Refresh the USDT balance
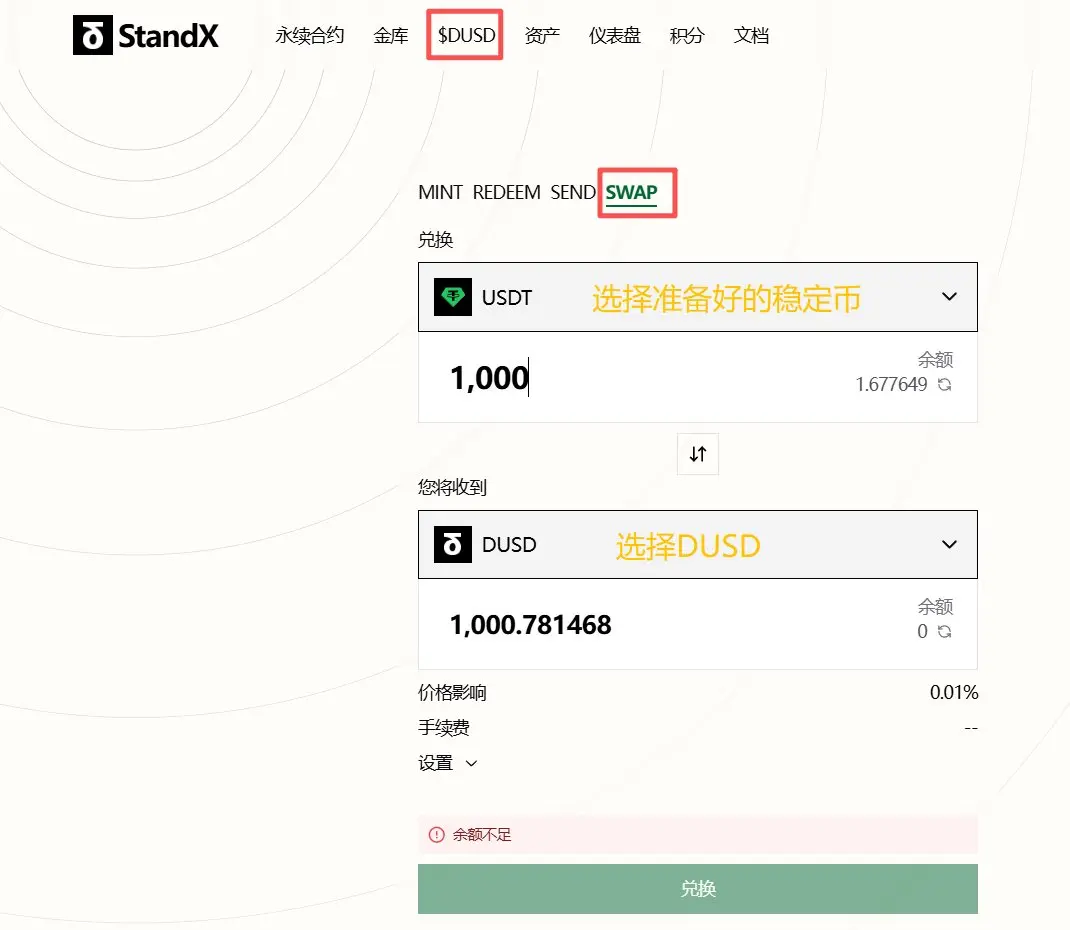This screenshot has height=930, width=1070. [x=944, y=385]
